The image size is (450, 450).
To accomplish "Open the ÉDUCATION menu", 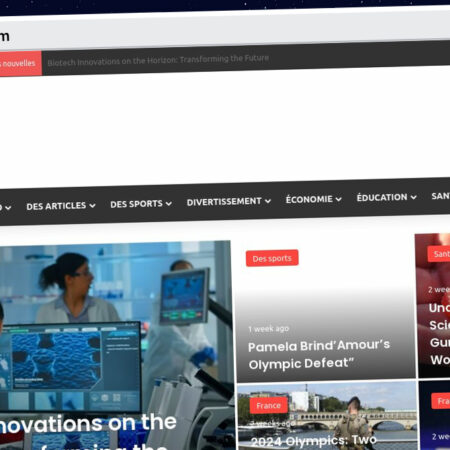I will (x=382, y=197).
